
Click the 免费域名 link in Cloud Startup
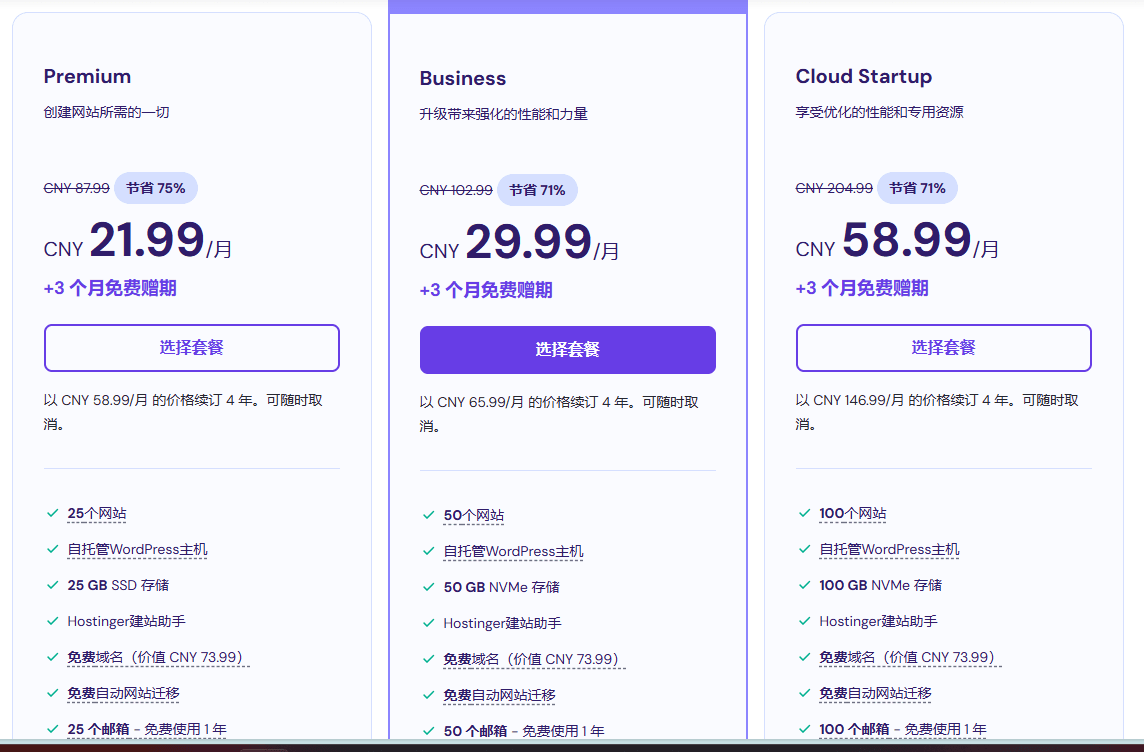[x=847, y=657]
